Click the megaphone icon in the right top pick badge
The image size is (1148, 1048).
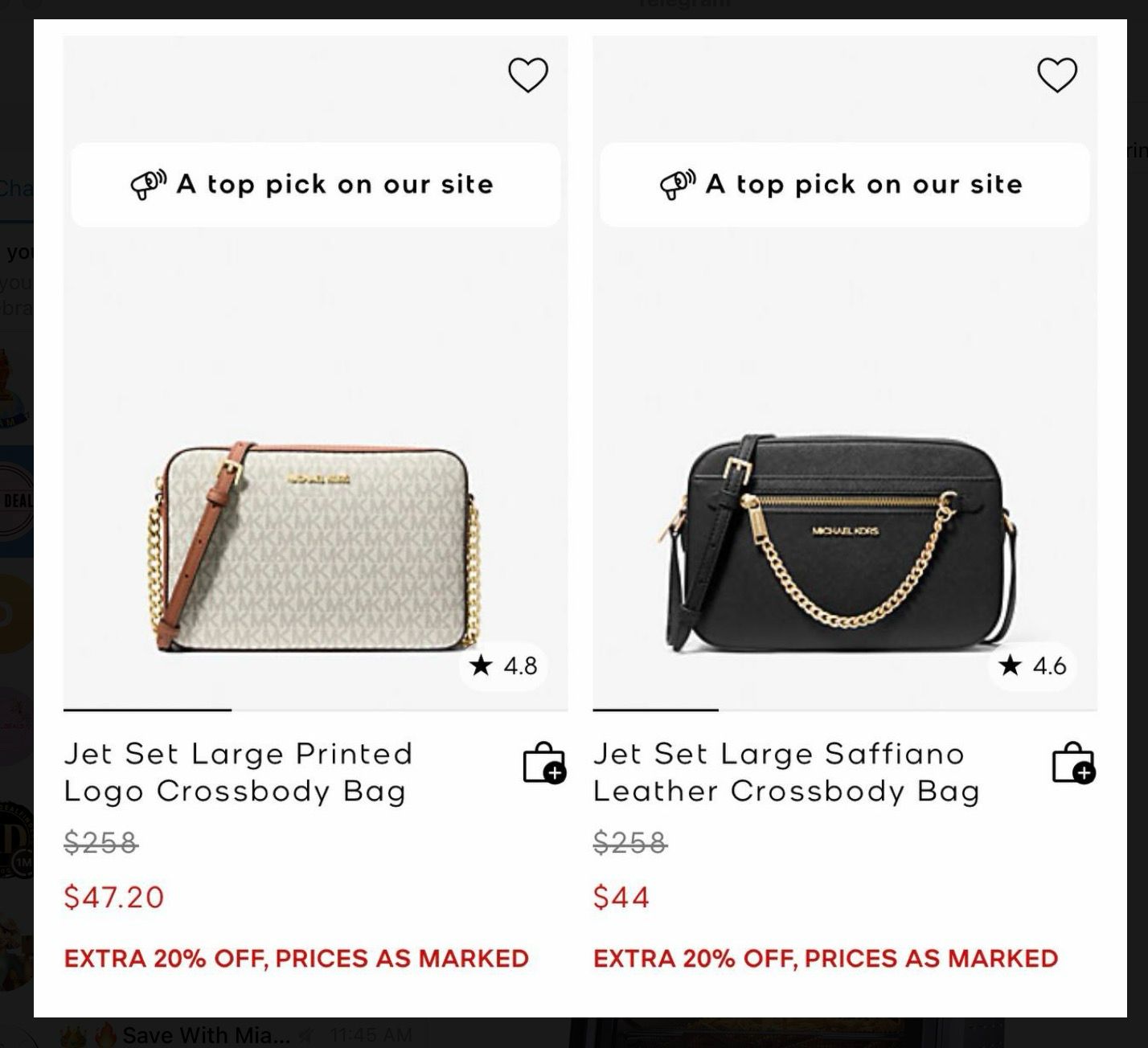(x=675, y=183)
